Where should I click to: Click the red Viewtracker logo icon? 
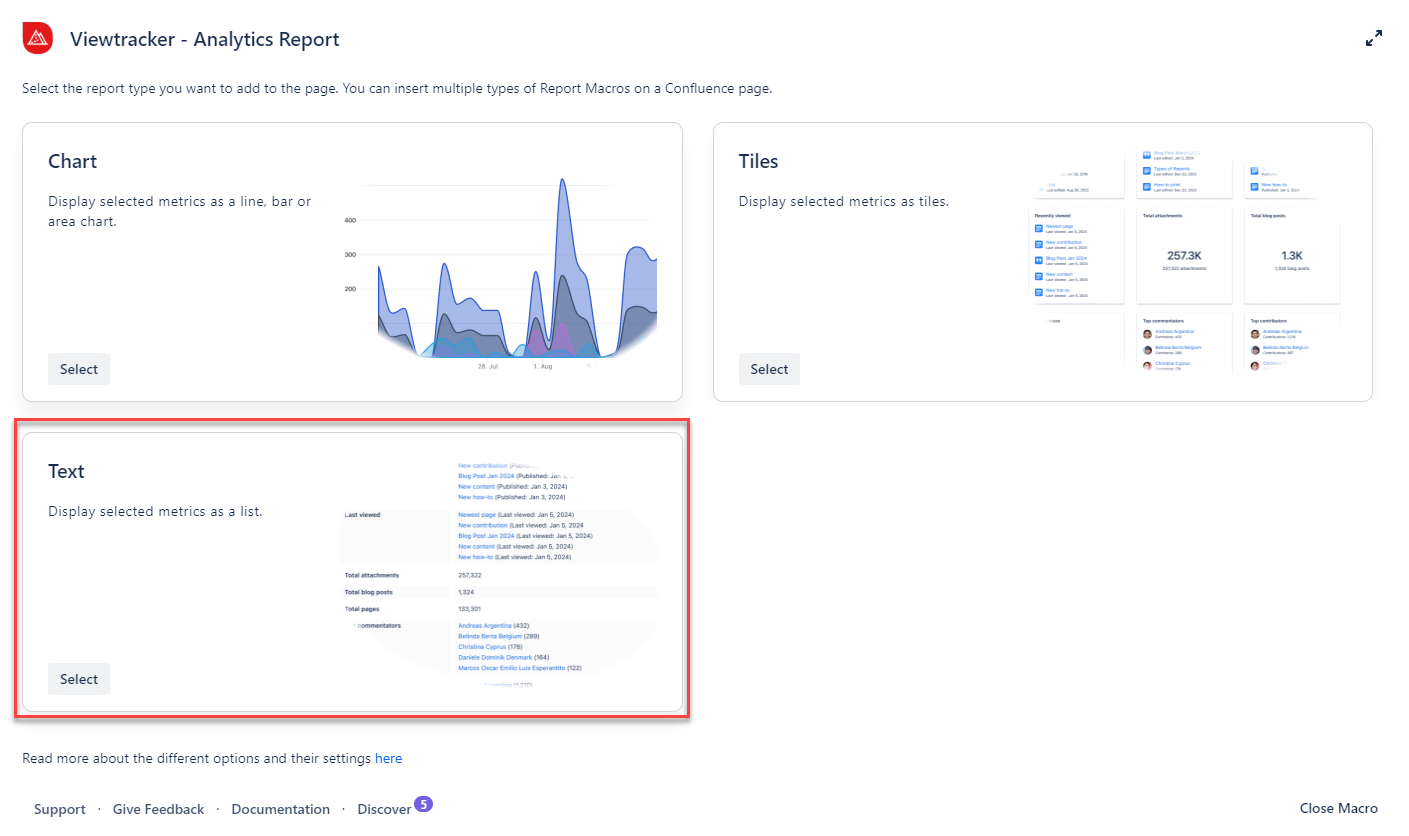(x=38, y=39)
